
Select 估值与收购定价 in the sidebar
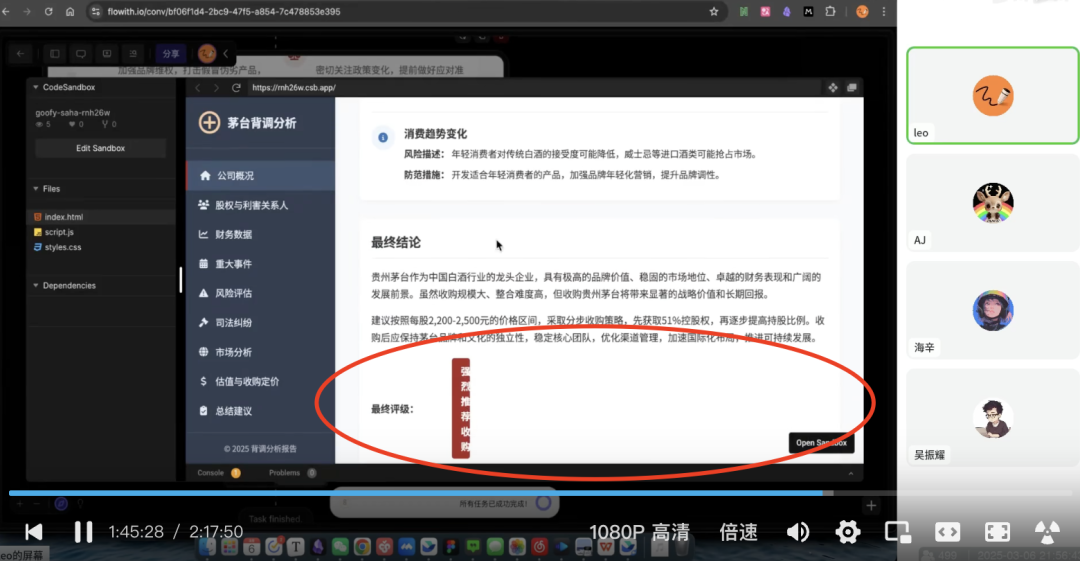coord(260,381)
